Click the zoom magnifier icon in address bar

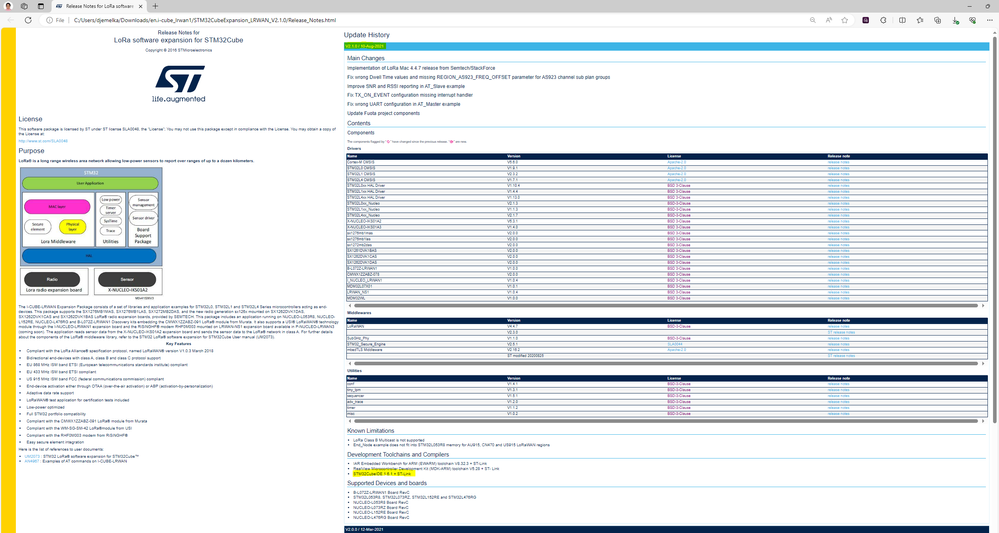[x=812, y=20]
